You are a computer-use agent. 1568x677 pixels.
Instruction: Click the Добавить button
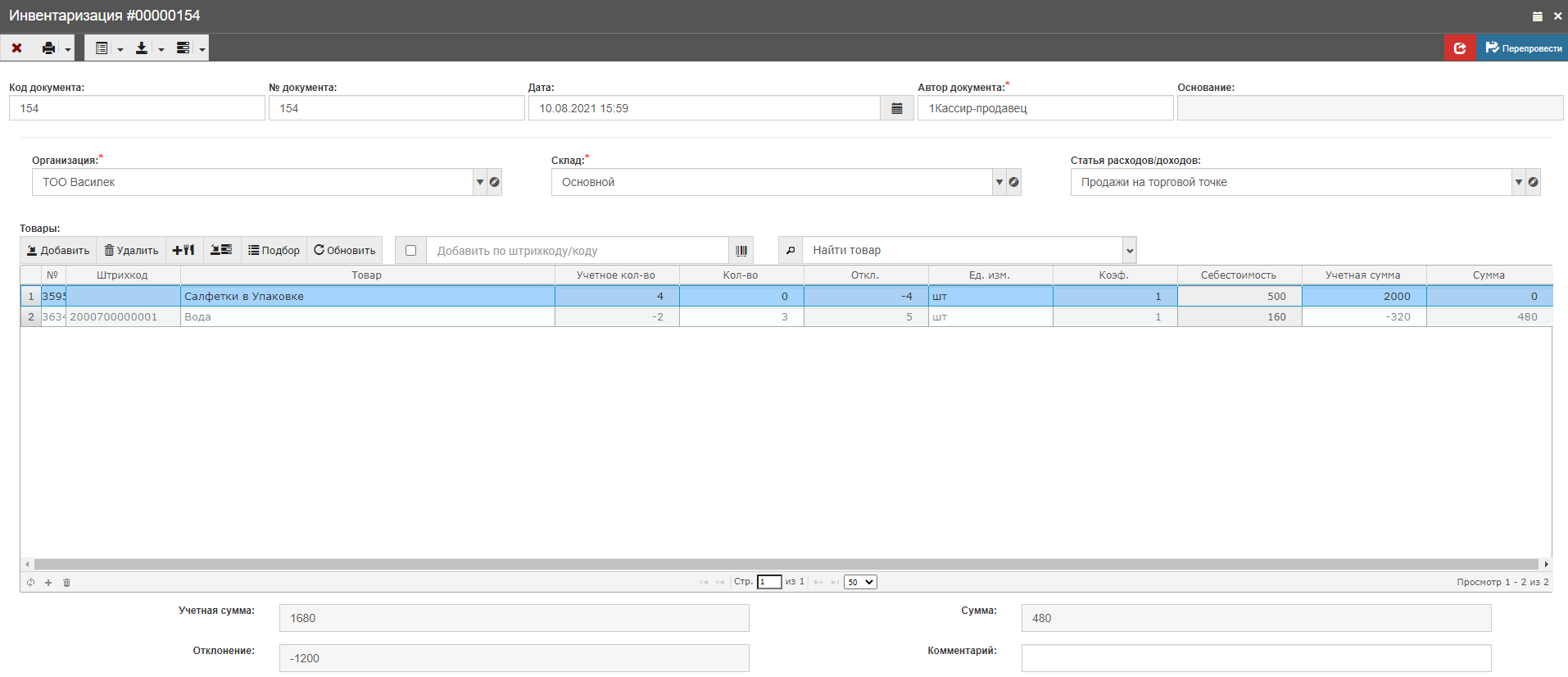point(58,250)
